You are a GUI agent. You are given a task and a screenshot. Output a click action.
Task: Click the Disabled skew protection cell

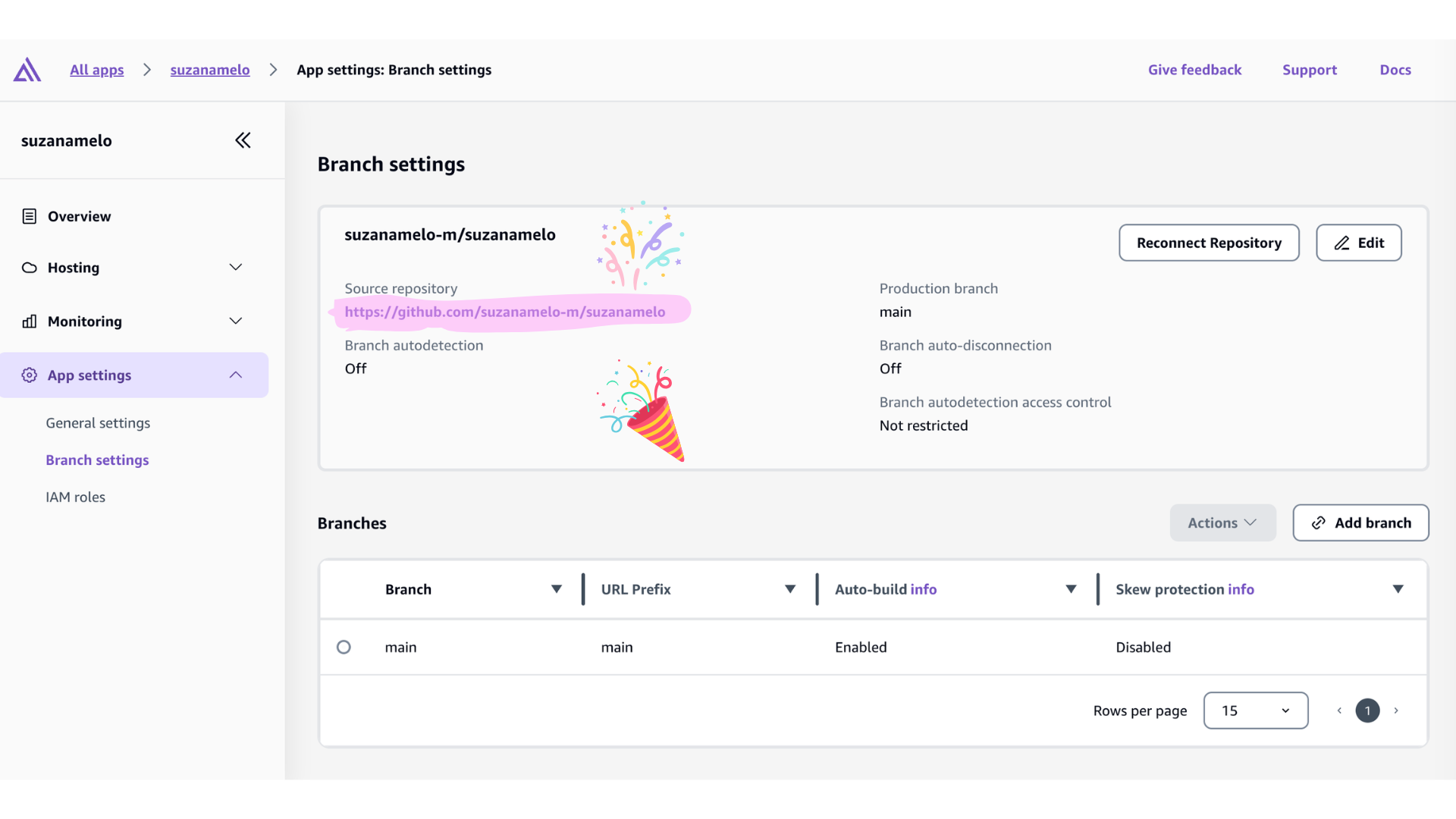[x=1143, y=648]
